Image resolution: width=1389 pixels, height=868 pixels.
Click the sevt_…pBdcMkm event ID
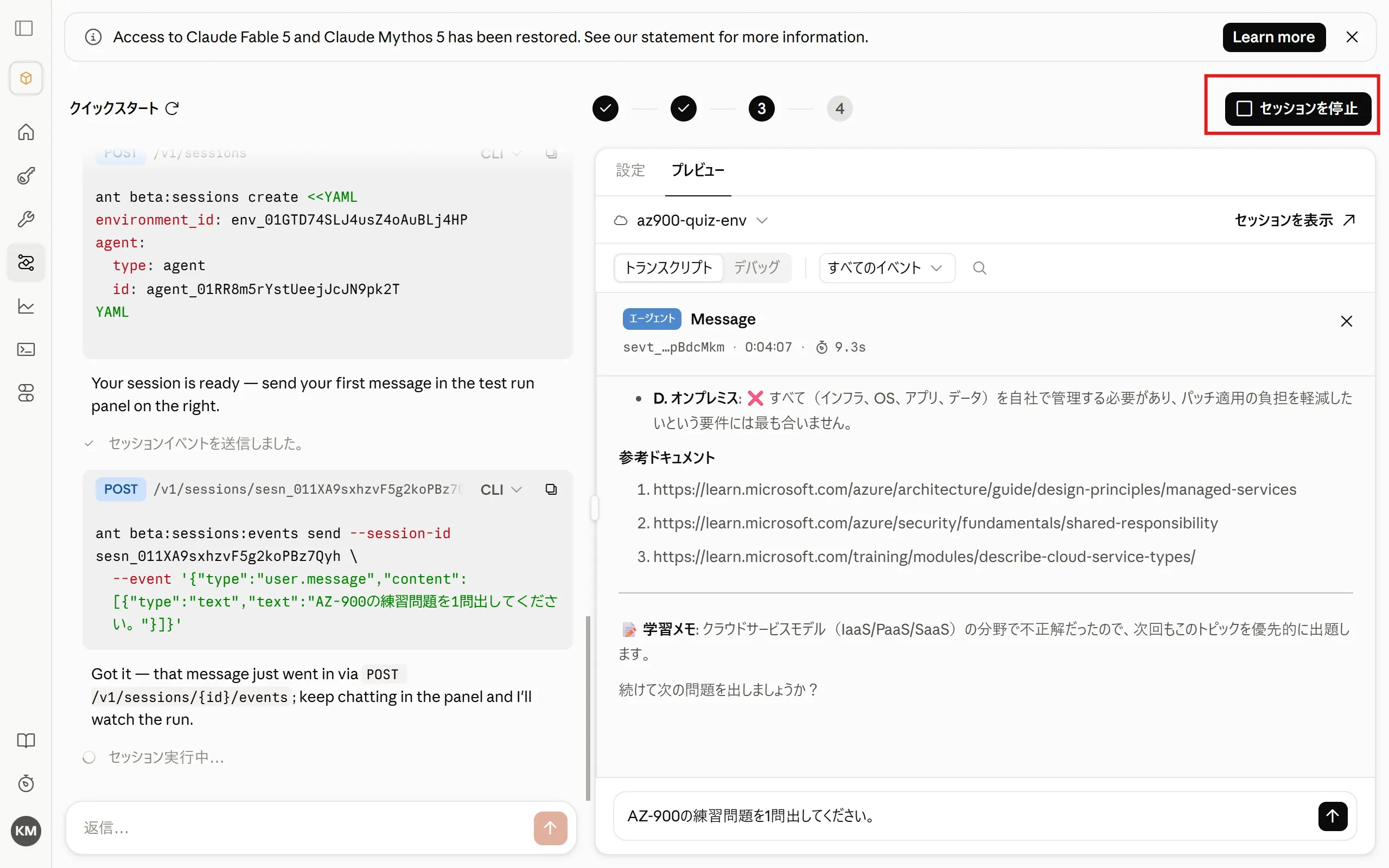[673, 347]
